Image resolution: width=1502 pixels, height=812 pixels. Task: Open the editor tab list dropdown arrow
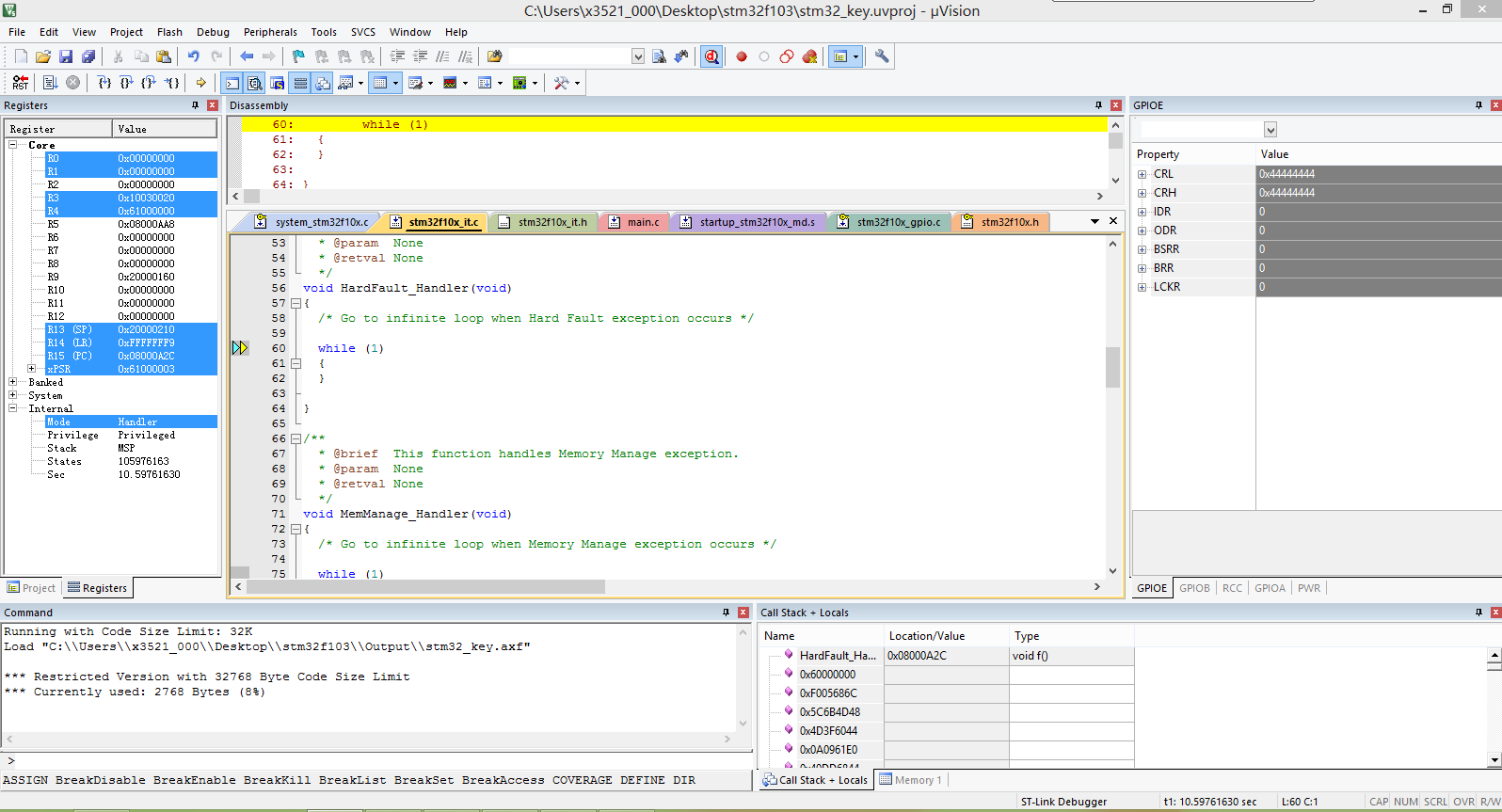tap(1095, 221)
